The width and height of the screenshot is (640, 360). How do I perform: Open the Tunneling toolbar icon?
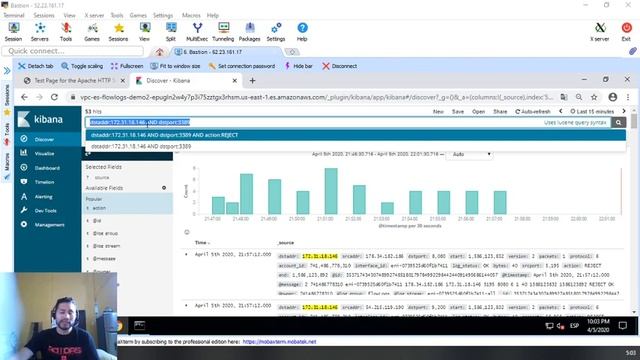pos(223,32)
